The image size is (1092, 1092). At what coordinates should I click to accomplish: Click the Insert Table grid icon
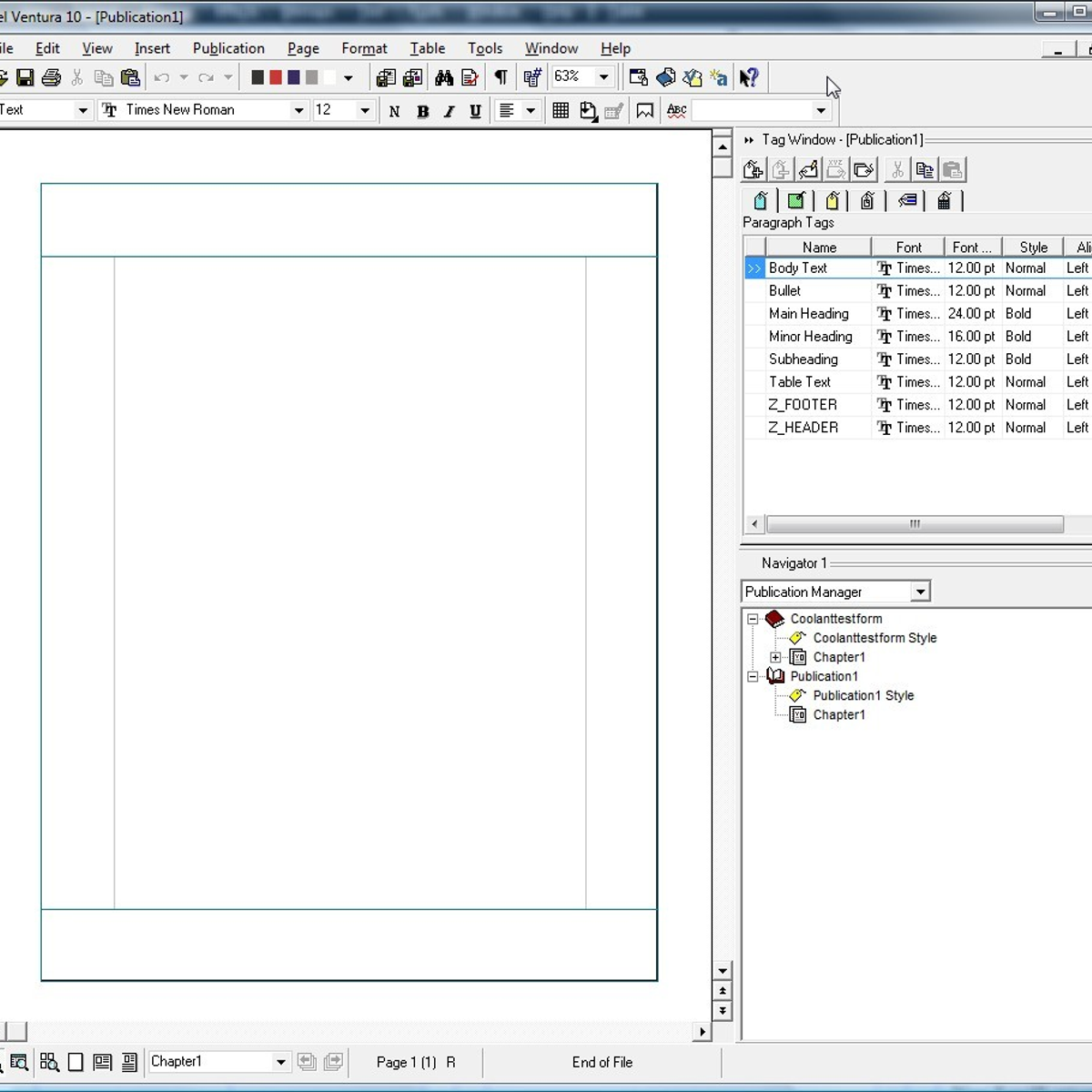561,110
